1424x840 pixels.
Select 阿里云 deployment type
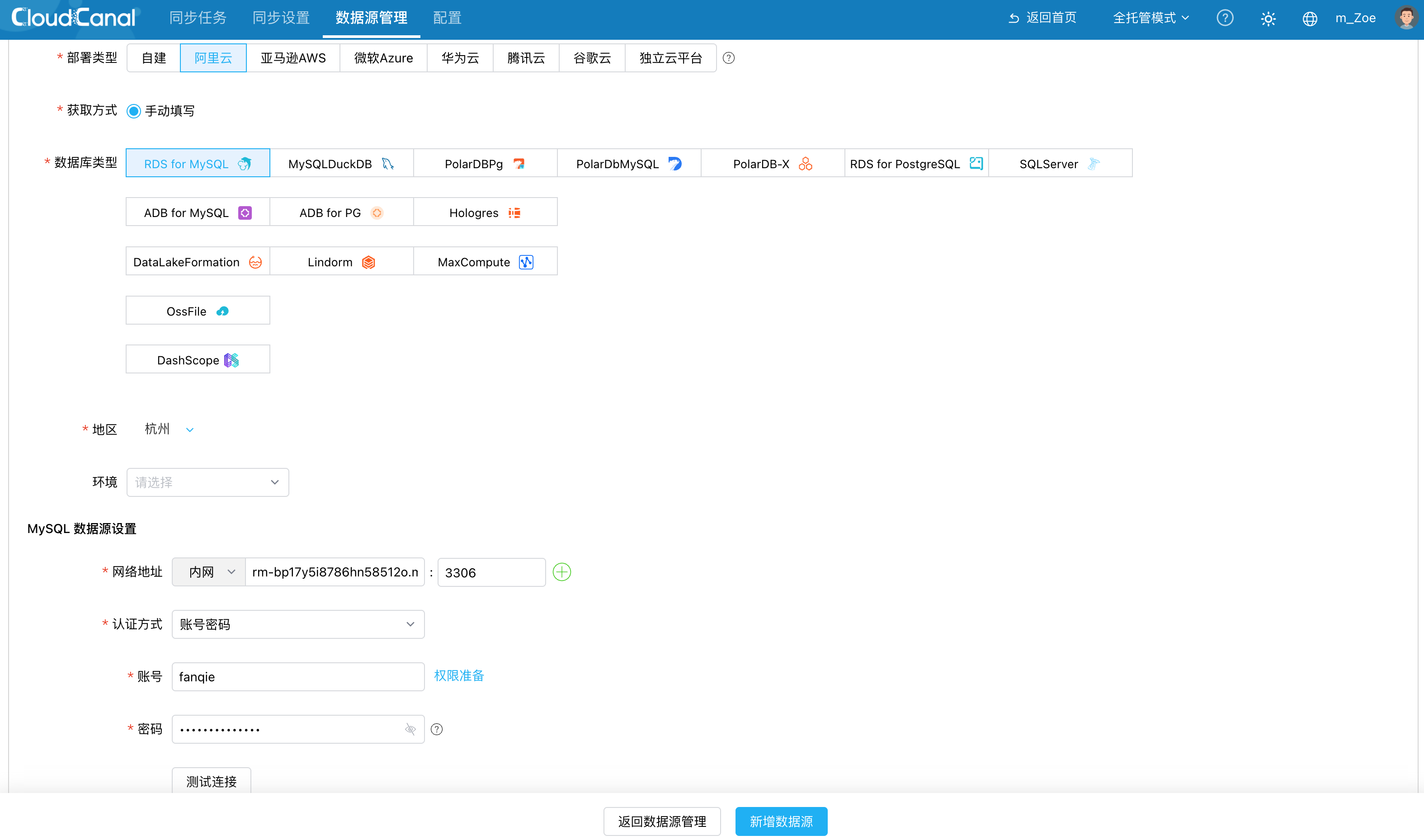point(213,58)
